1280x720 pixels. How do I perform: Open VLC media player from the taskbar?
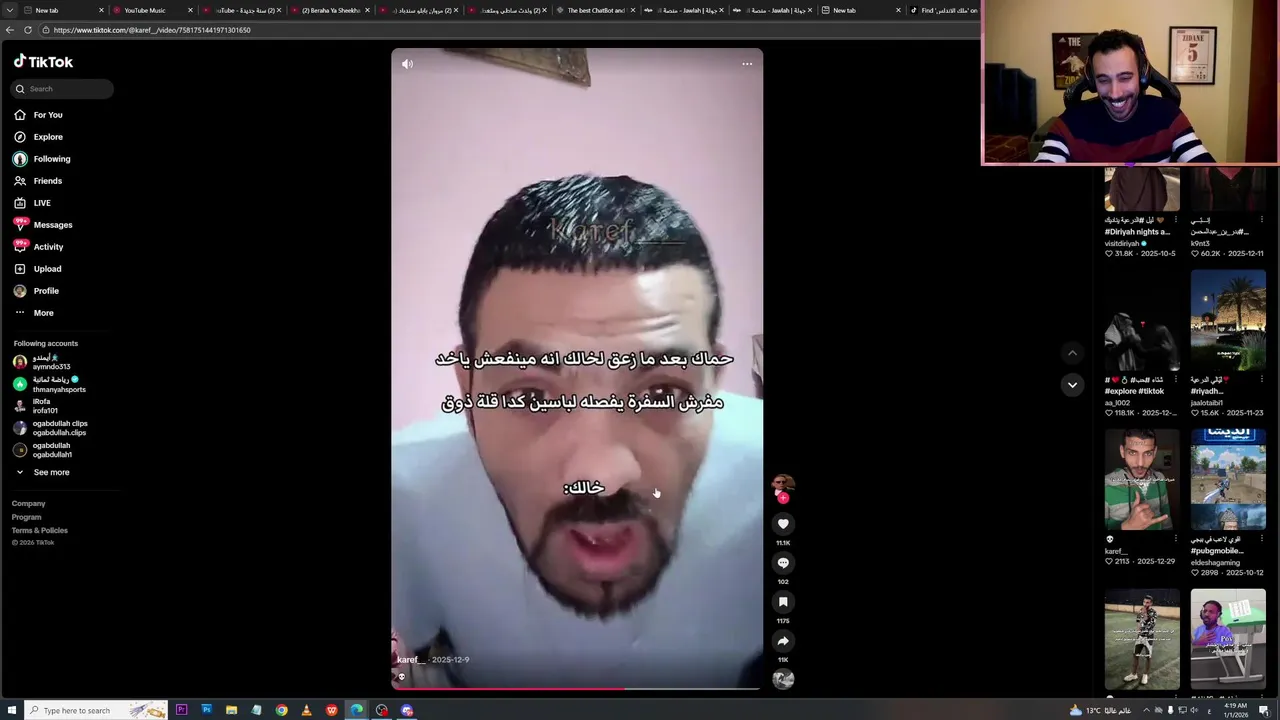(x=306, y=710)
